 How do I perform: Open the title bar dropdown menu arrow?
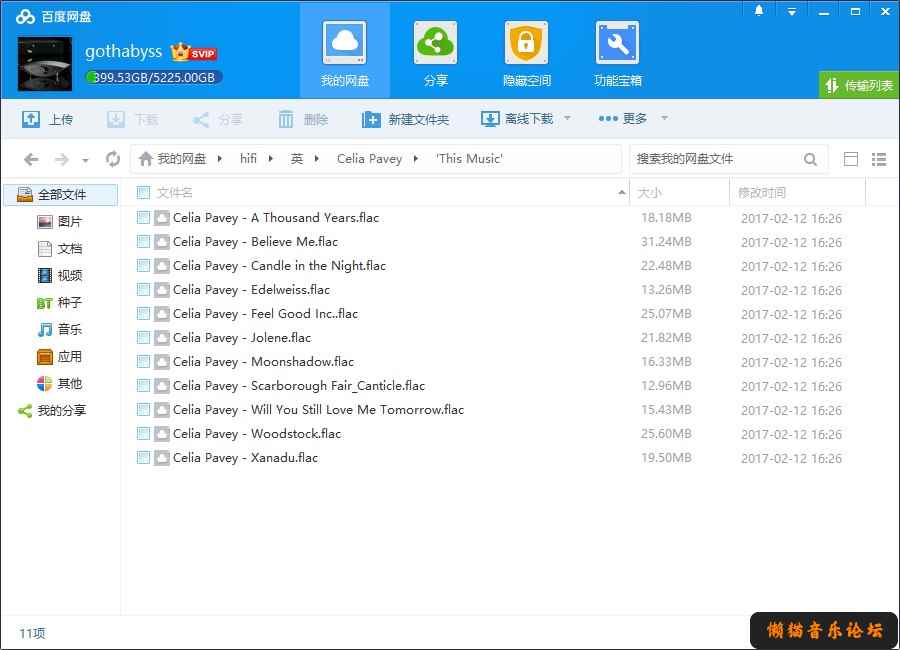click(x=792, y=11)
